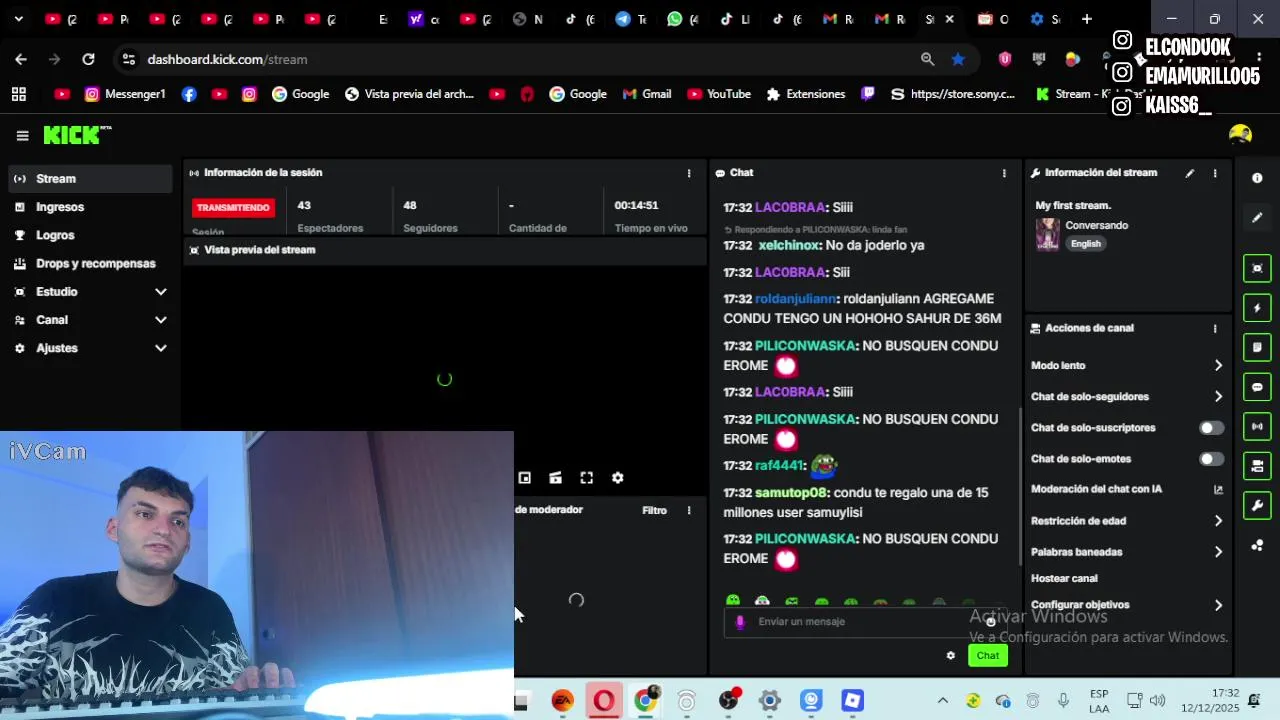Reload the page
This screenshot has height=720, width=1280.
88,59
